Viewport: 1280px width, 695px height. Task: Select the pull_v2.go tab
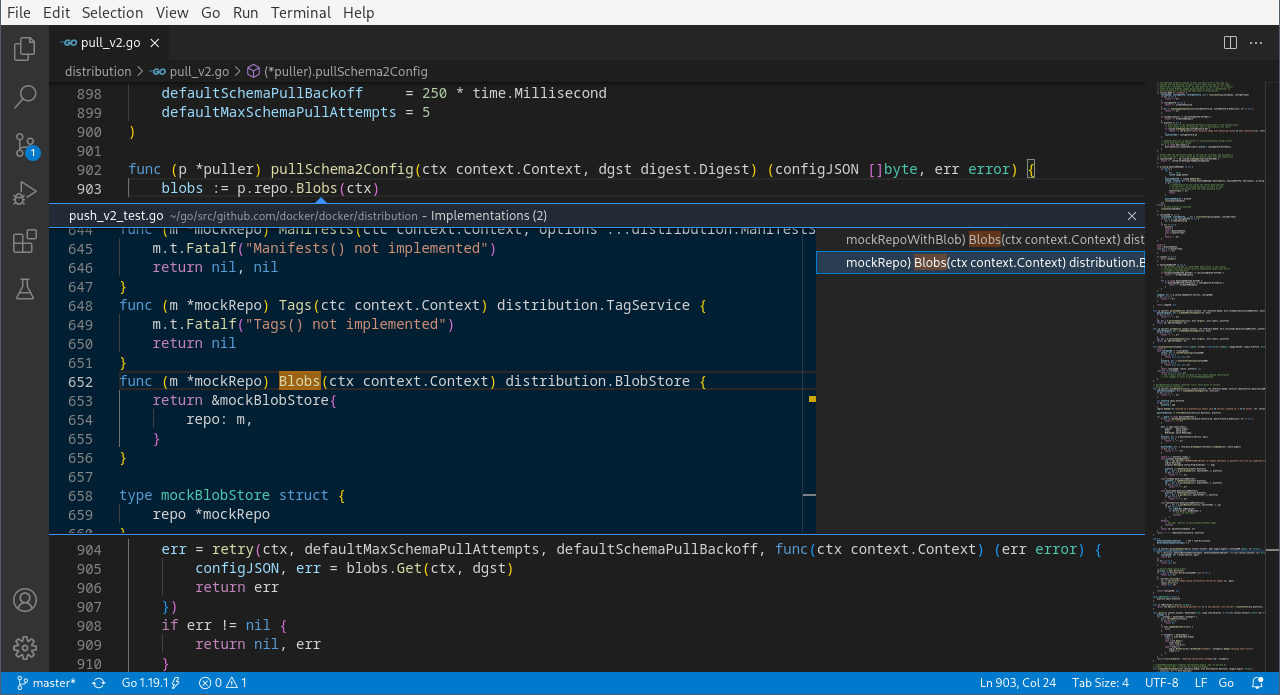110,43
